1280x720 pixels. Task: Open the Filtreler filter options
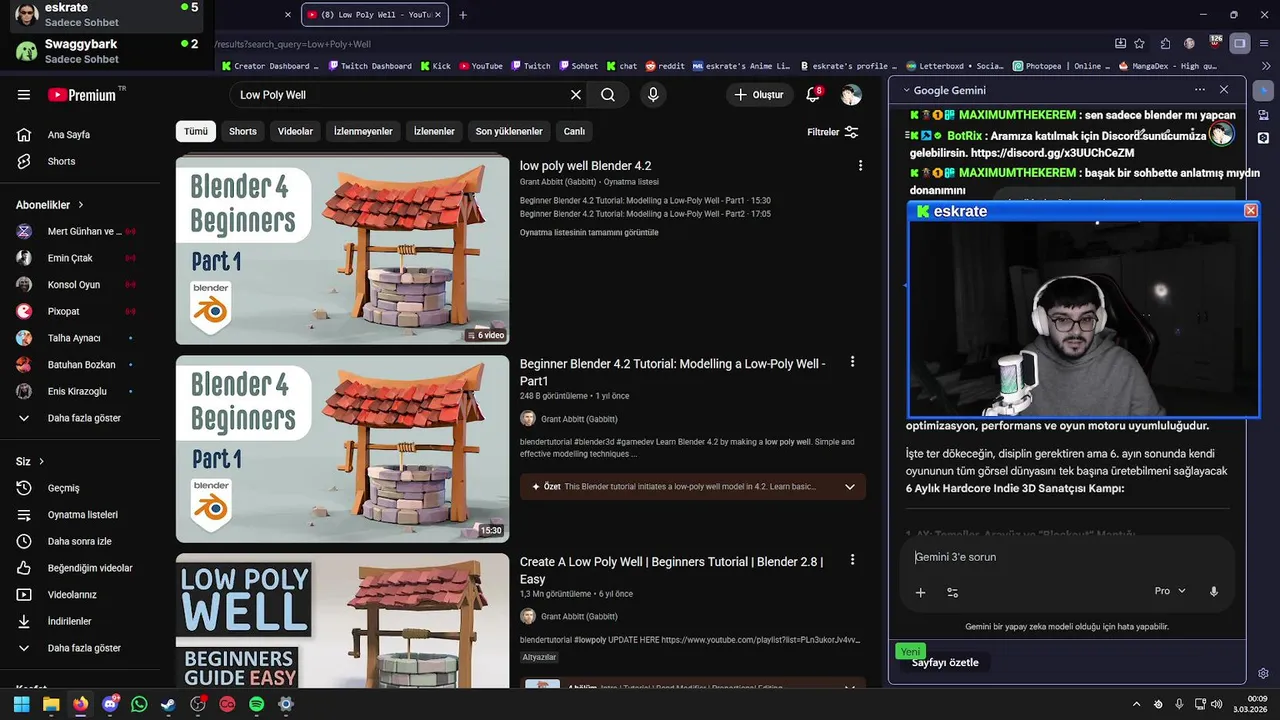(x=832, y=132)
